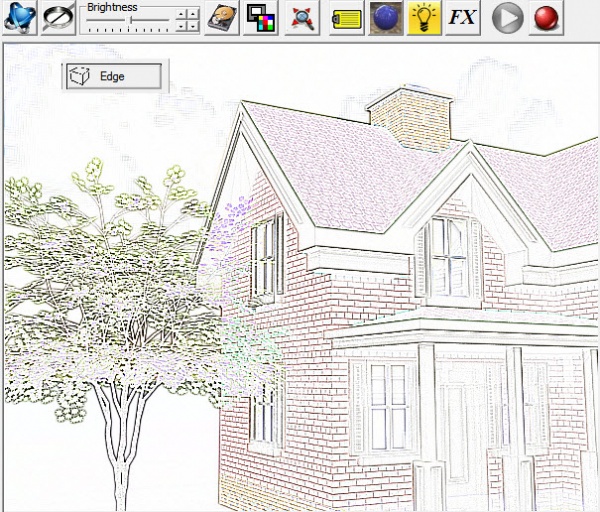Open the FX effects button

pyautogui.click(x=462, y=18)
